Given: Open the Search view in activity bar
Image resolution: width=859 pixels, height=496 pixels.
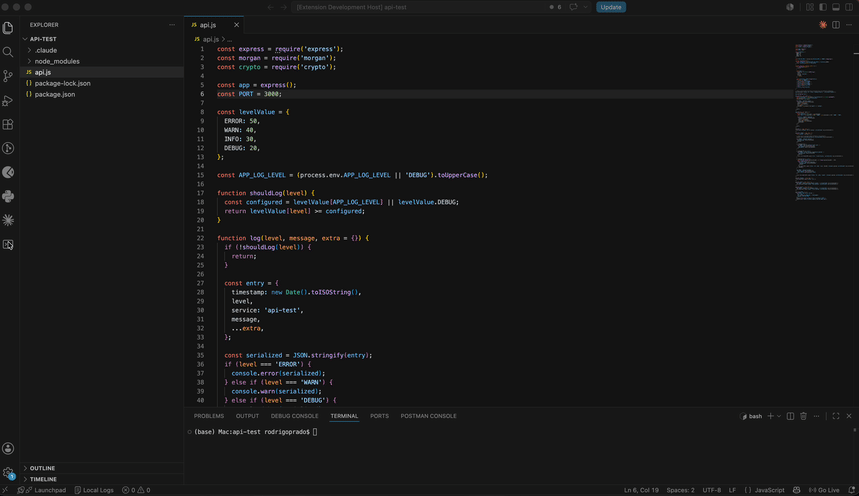Looking at the screenshot, I should pyautogui.click(x=8, y=52).
